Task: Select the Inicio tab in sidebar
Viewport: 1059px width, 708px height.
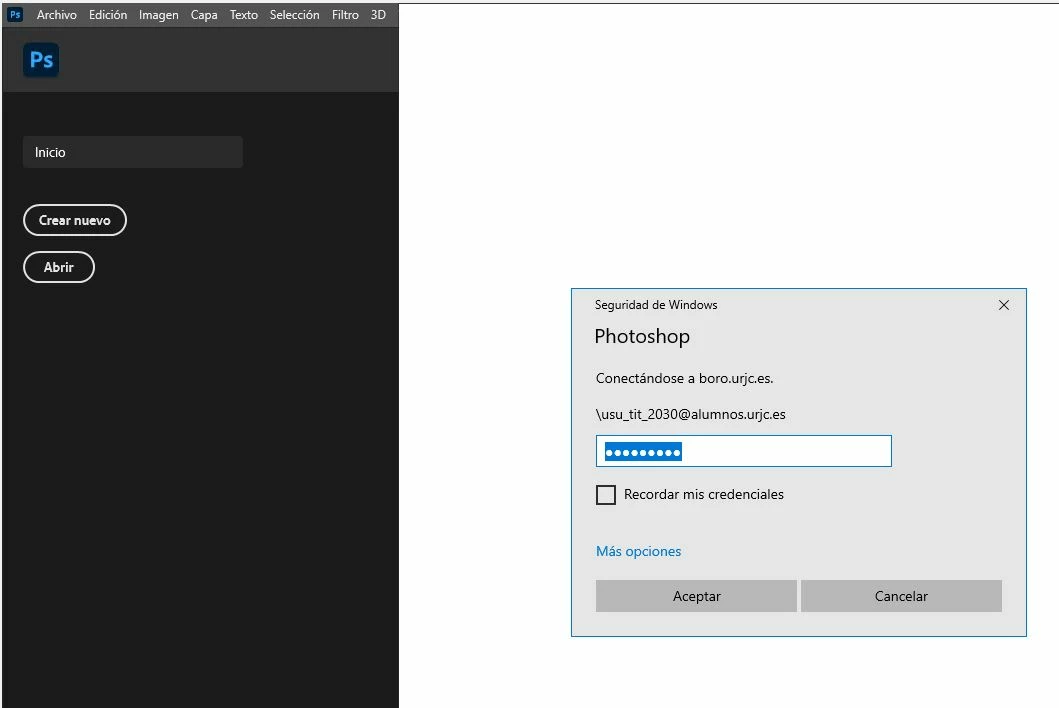Action: 132,152
